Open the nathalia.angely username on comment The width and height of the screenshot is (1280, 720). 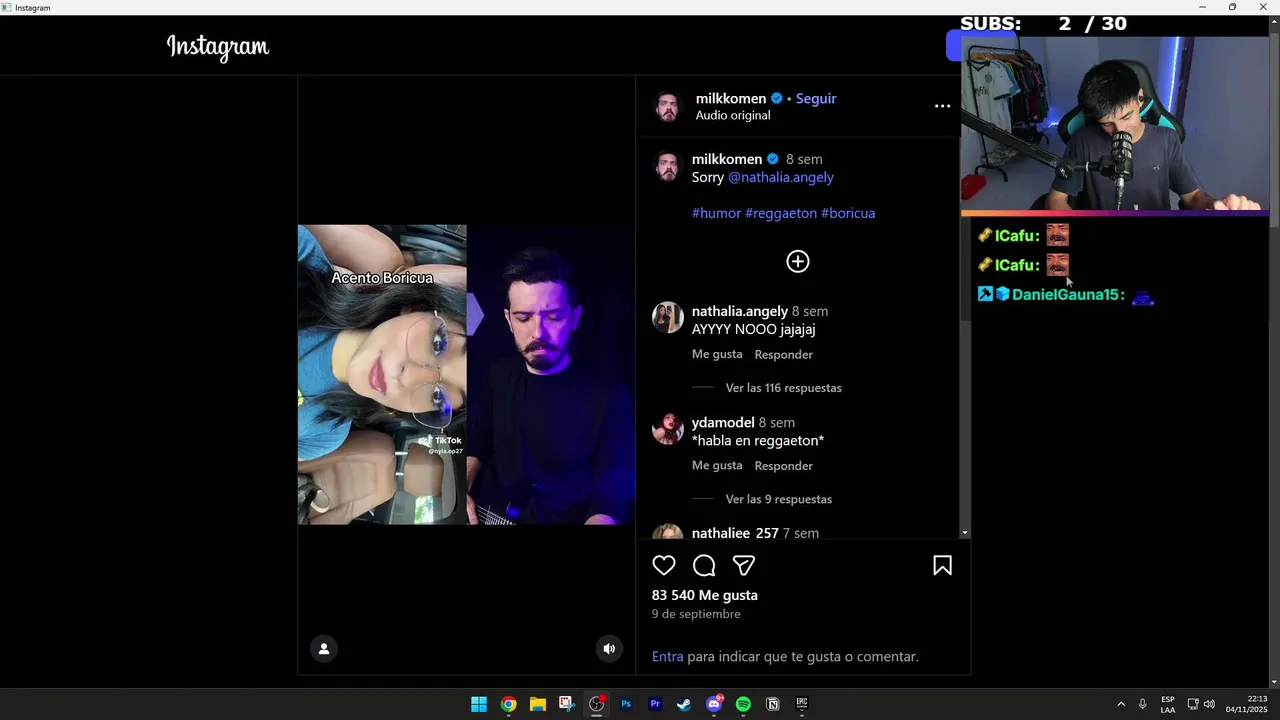pos(740,311)
